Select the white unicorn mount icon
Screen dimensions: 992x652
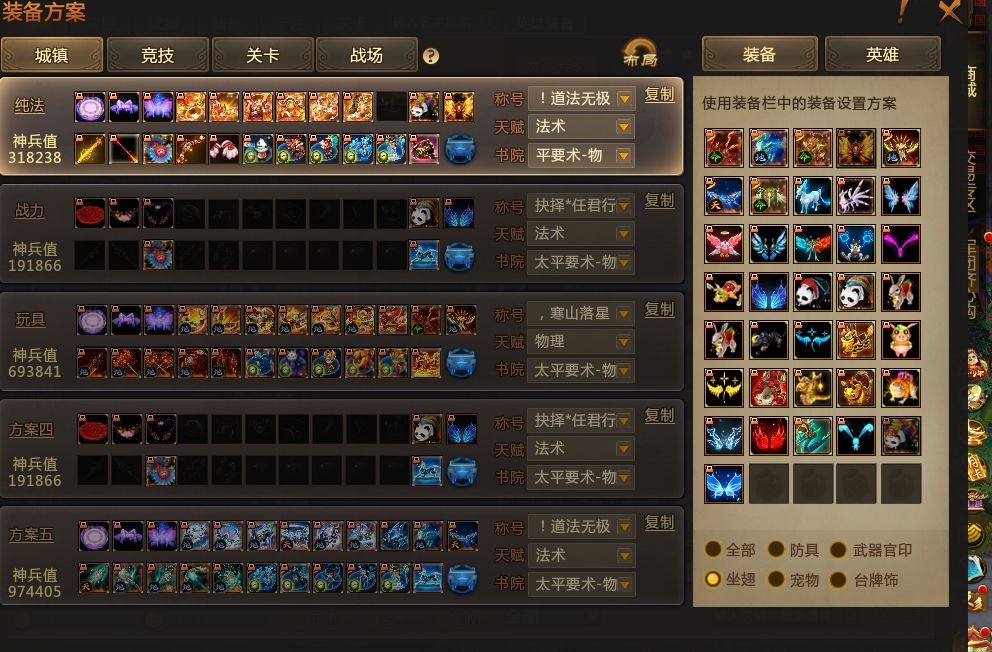(x=812, y=196)
